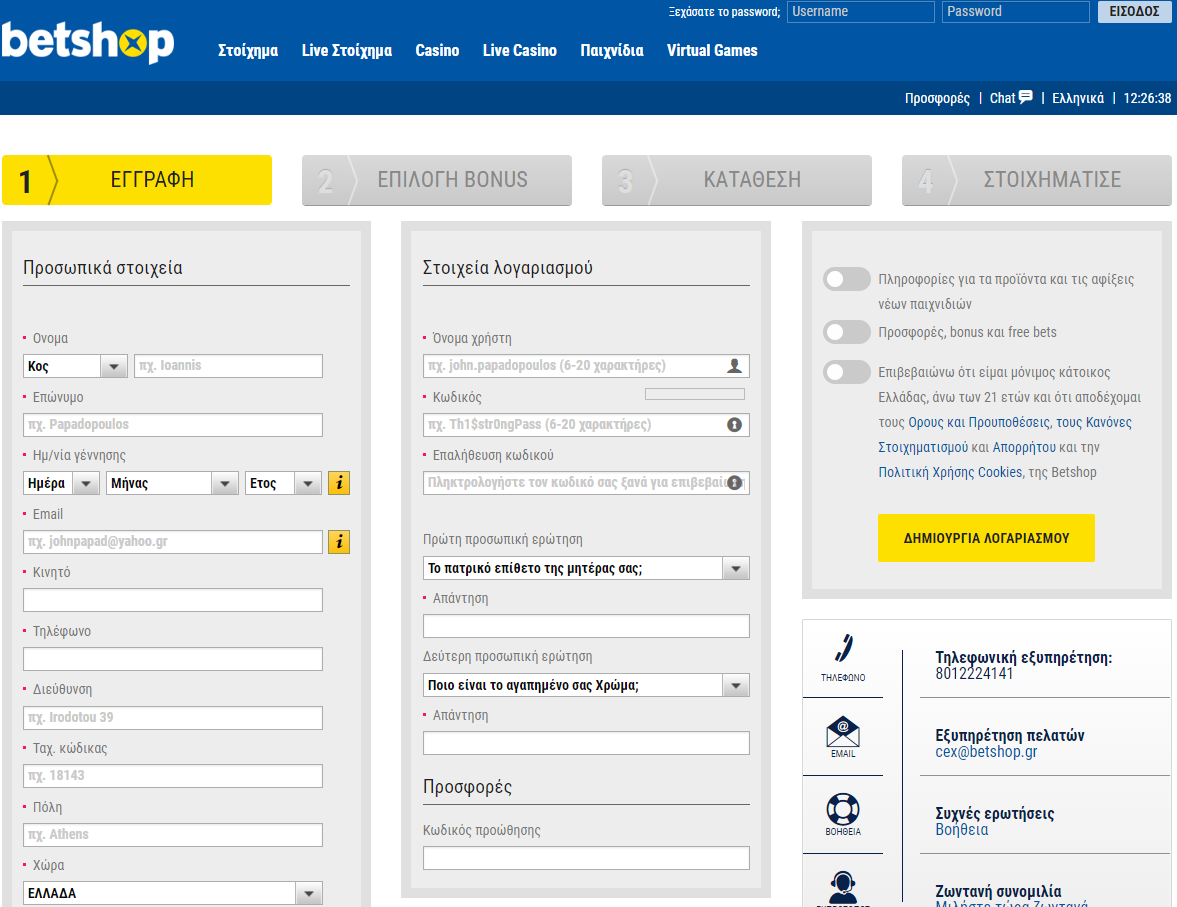Click first question Απάντηση field
The width and height of the screenshot is (1177, 907).
[x=586, y=626]
